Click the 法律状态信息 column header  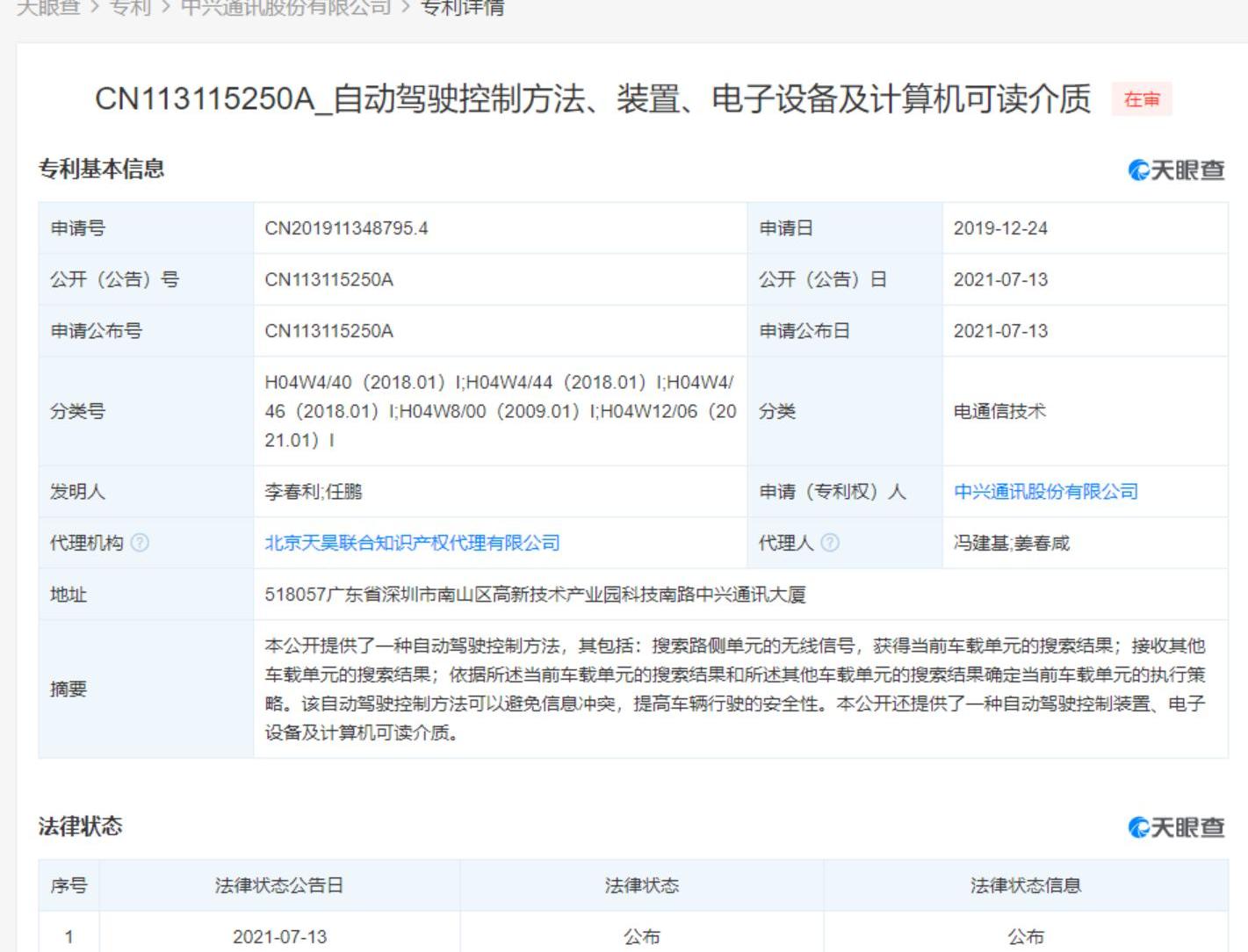pyautogui.click(x=1026, y=885)
